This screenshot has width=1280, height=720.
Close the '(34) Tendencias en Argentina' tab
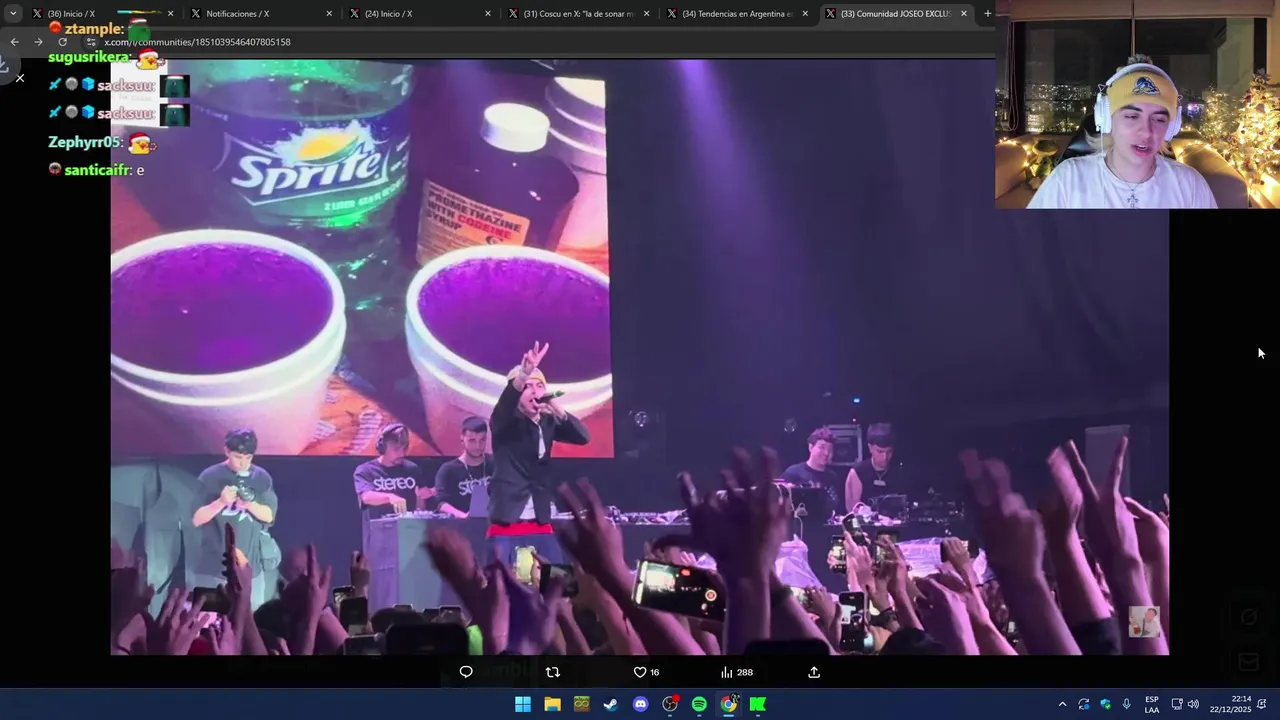click(x=805, y=14)
